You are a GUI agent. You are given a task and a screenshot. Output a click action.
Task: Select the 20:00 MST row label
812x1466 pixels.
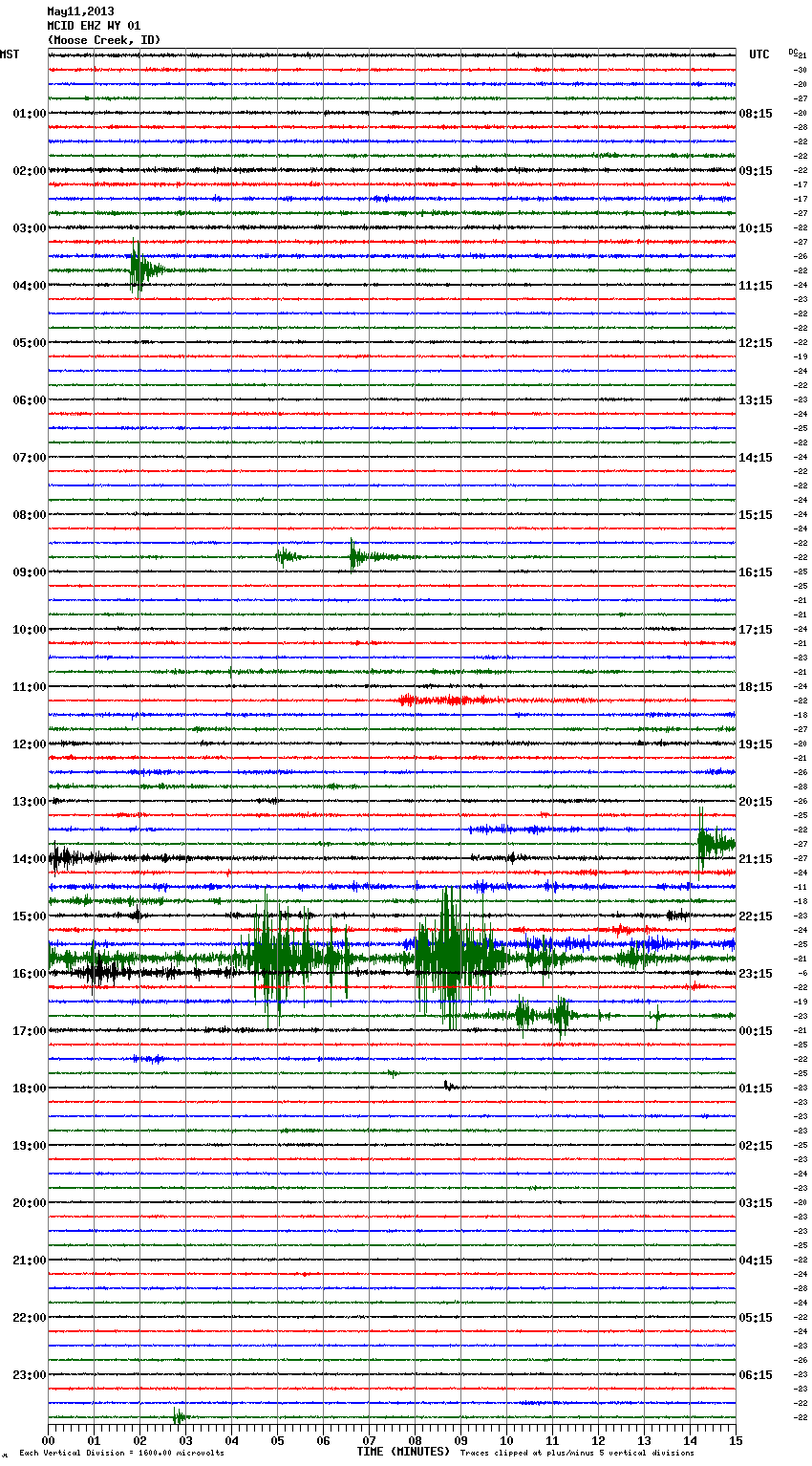(30, 1203)
